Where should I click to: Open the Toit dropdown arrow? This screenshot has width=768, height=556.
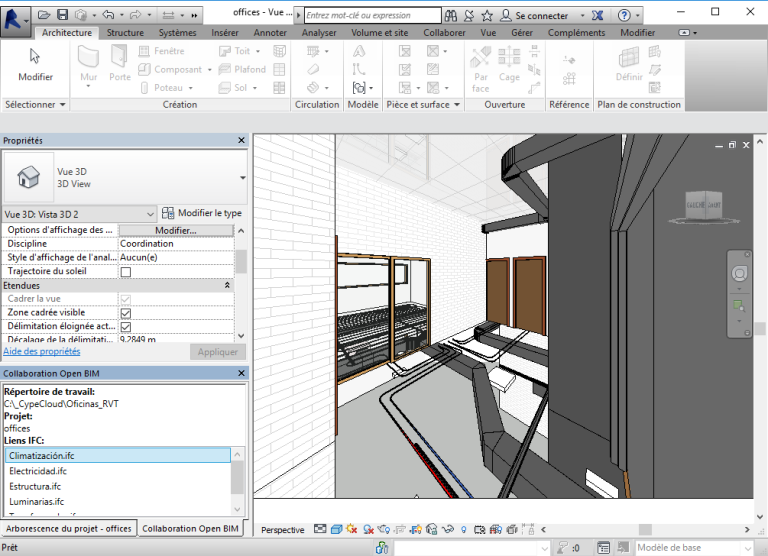pyautogui.click(x=258, y=51)
